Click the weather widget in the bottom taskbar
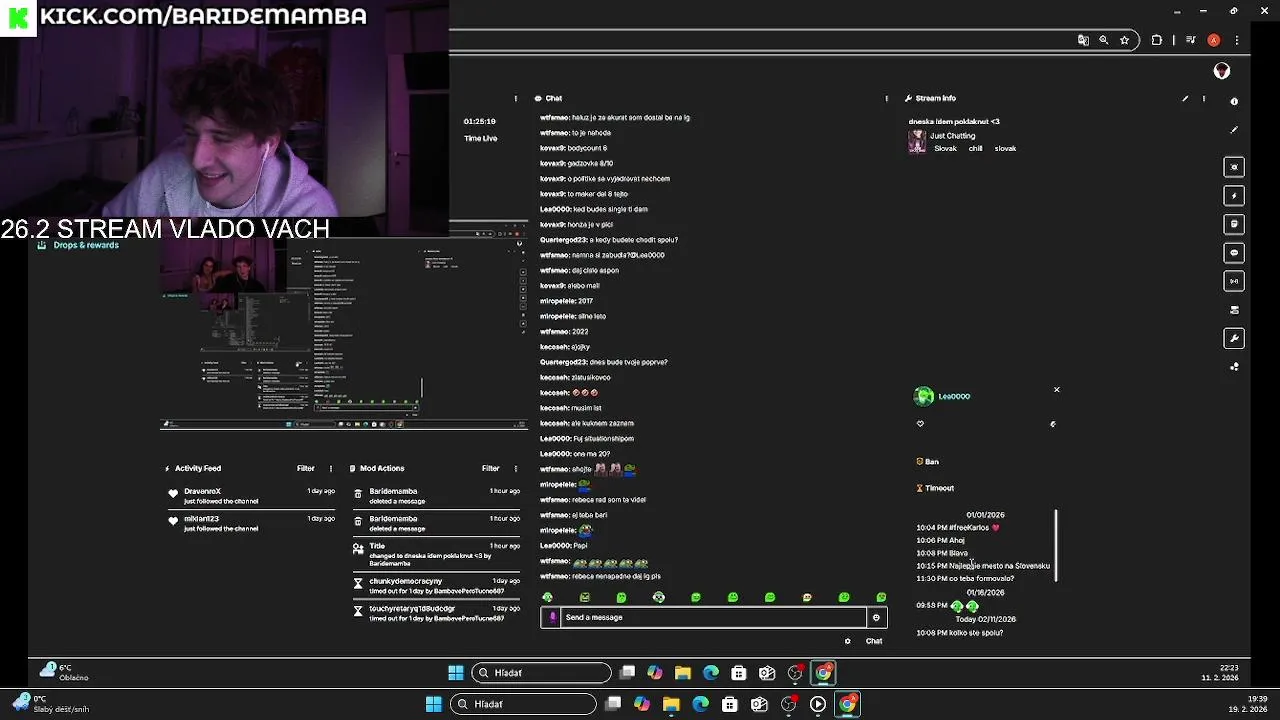The image size is (1280, 720). [x=52, y=704]
